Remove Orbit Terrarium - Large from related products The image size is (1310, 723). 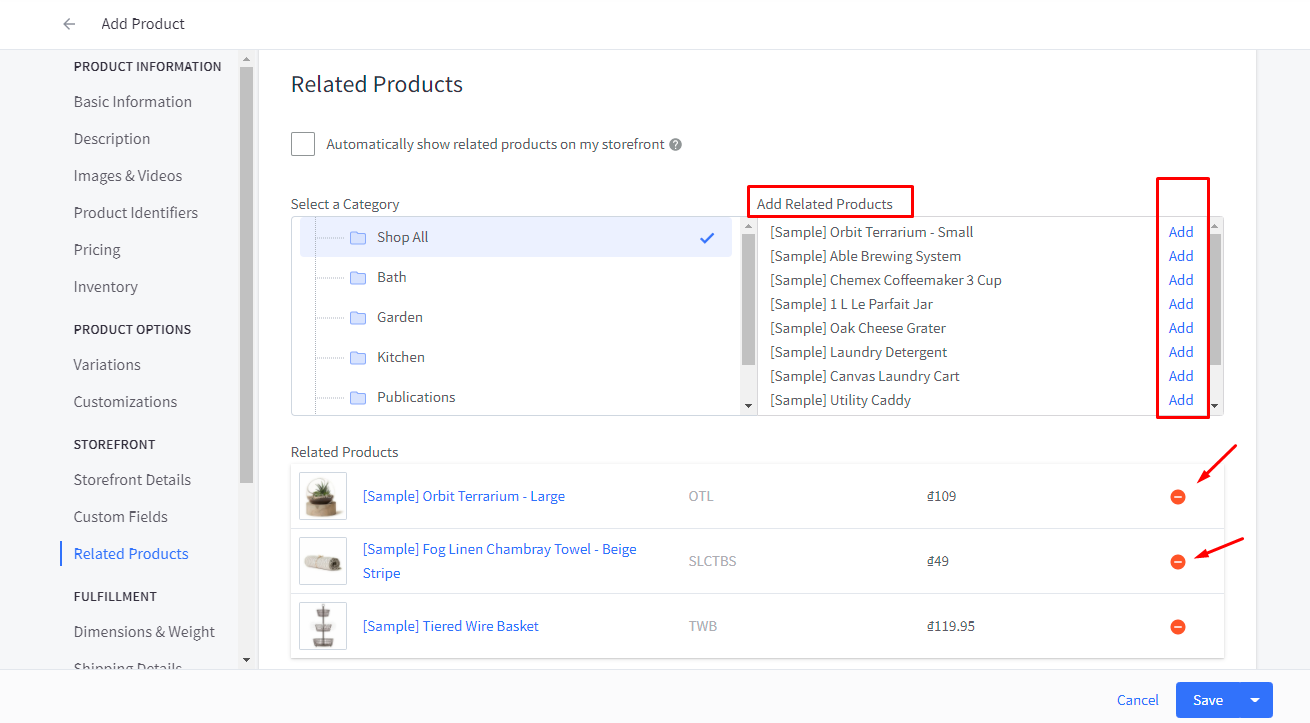[x=1178, y=497]
